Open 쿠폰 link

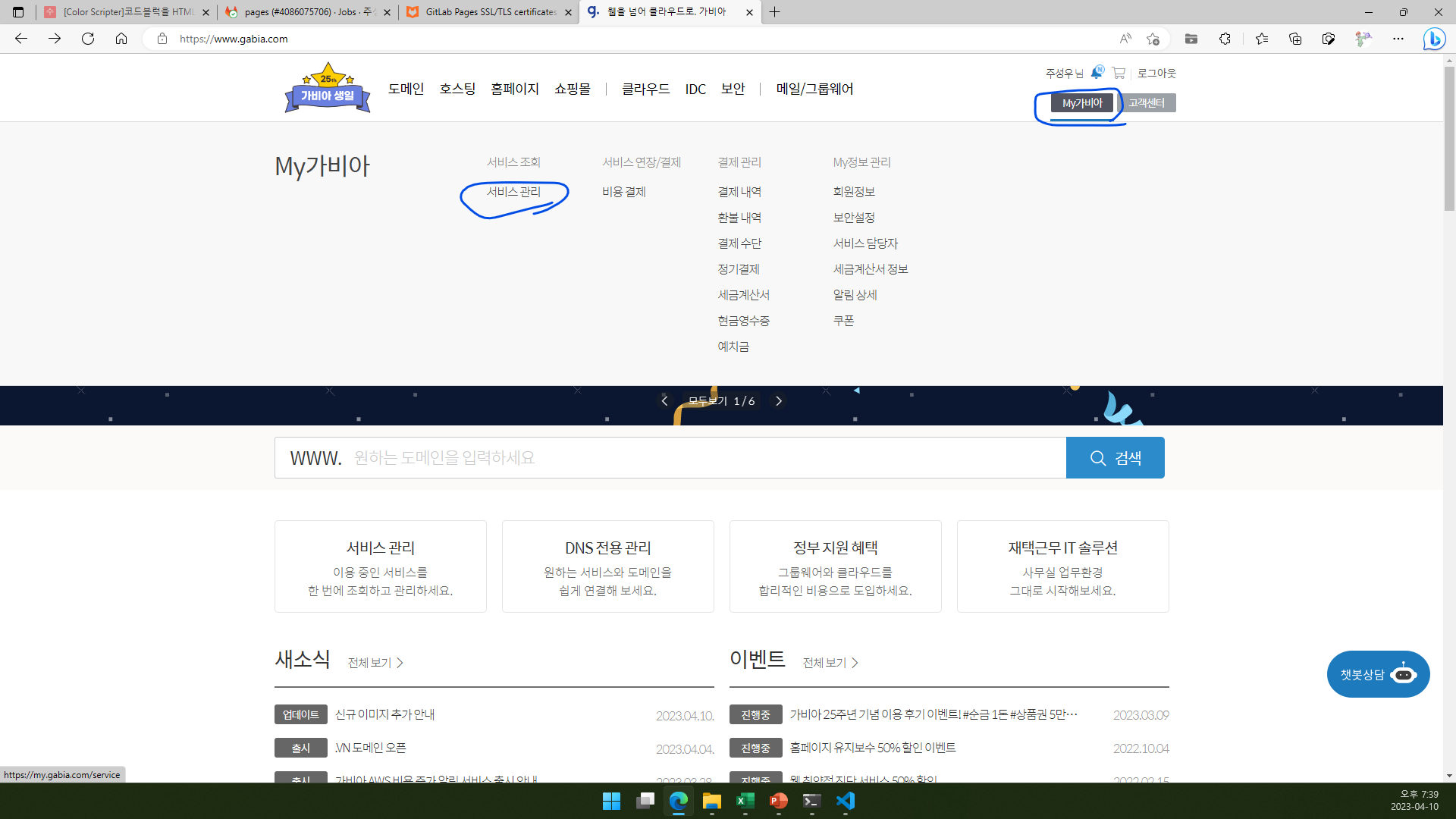tap(844, 321)
